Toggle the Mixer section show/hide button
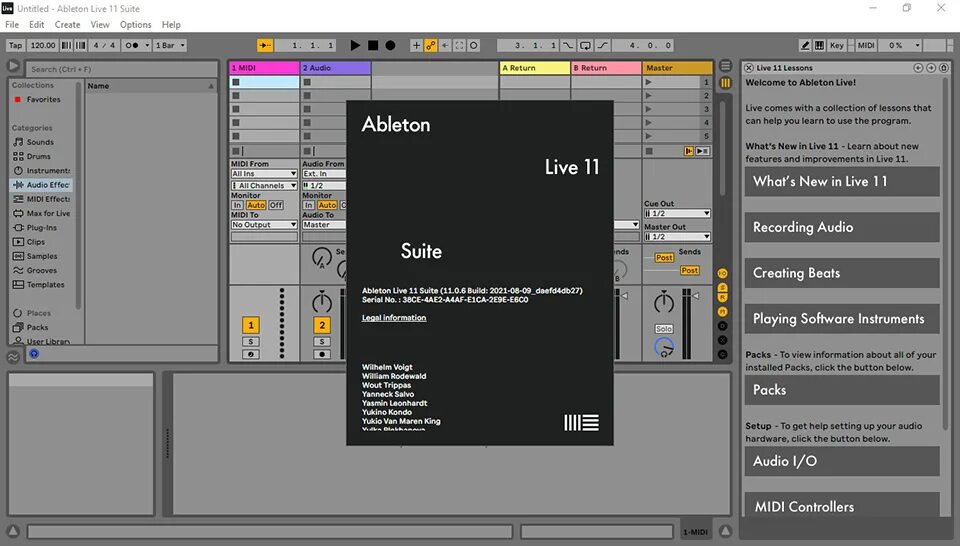This screenshot has width=960, height=546. [x=722, y=312]
